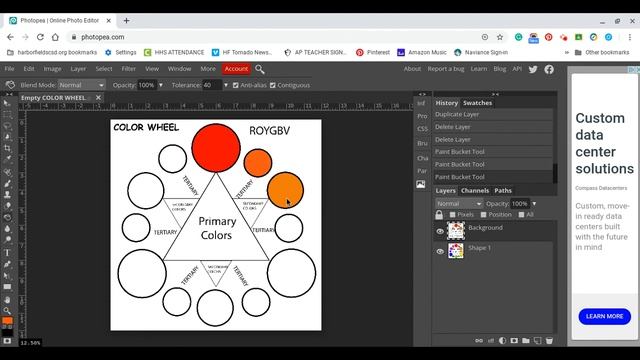Image resolution: width=640 pixels, height=360 pixels.
Task: Create new folder in Layers panel
Action: click(x=526, y=340)
